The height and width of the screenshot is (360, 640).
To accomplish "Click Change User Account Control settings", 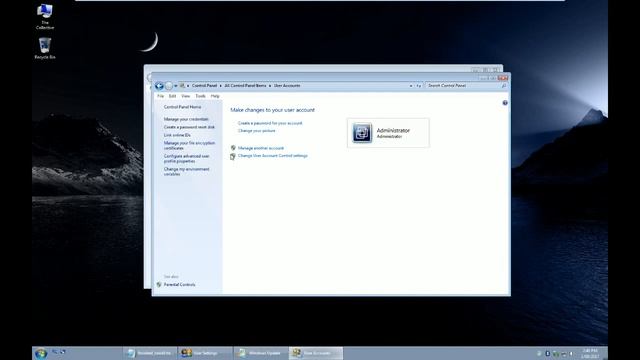I will (273, 156).
